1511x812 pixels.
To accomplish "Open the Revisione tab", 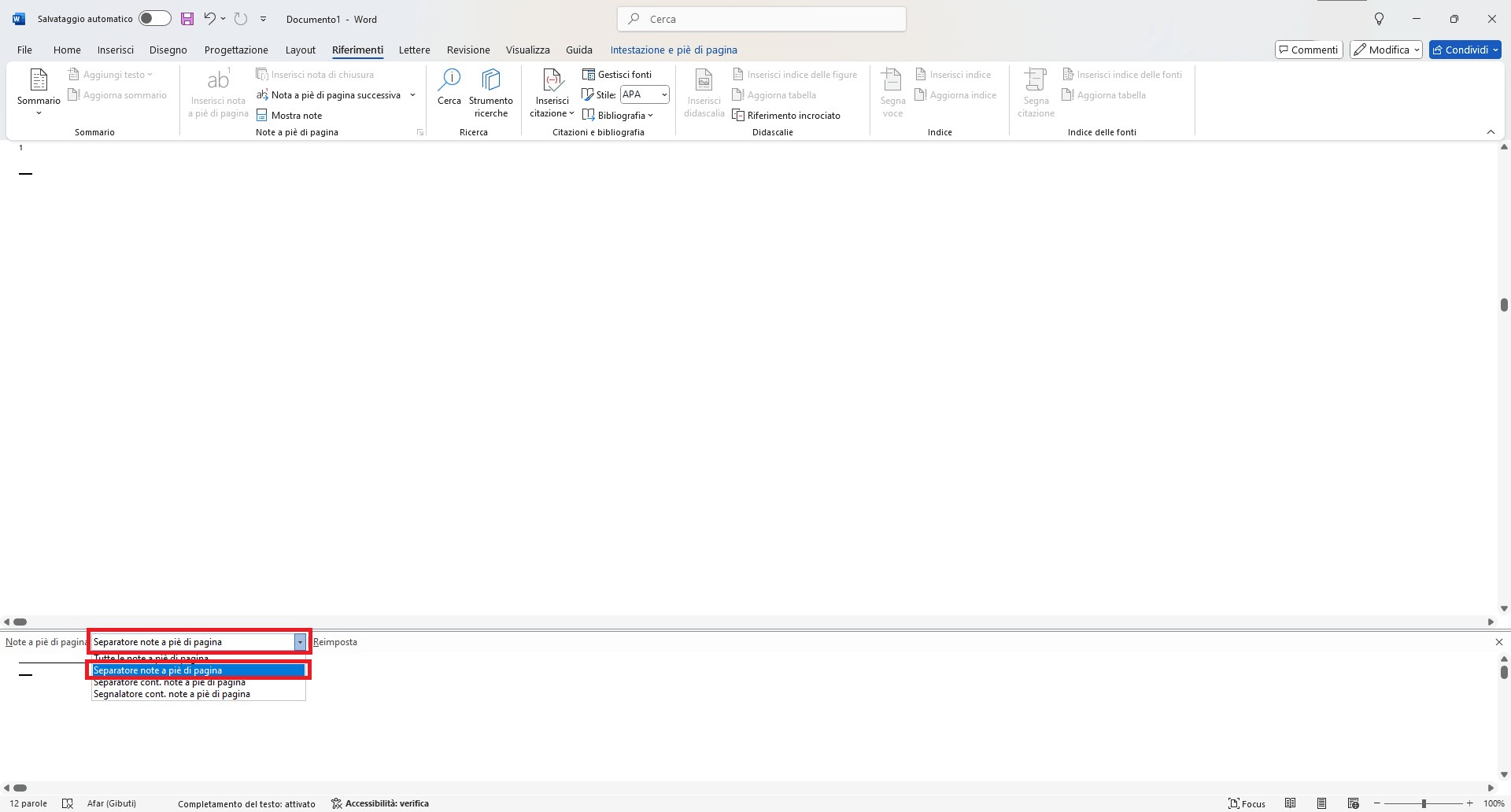I will coord(468,50).
